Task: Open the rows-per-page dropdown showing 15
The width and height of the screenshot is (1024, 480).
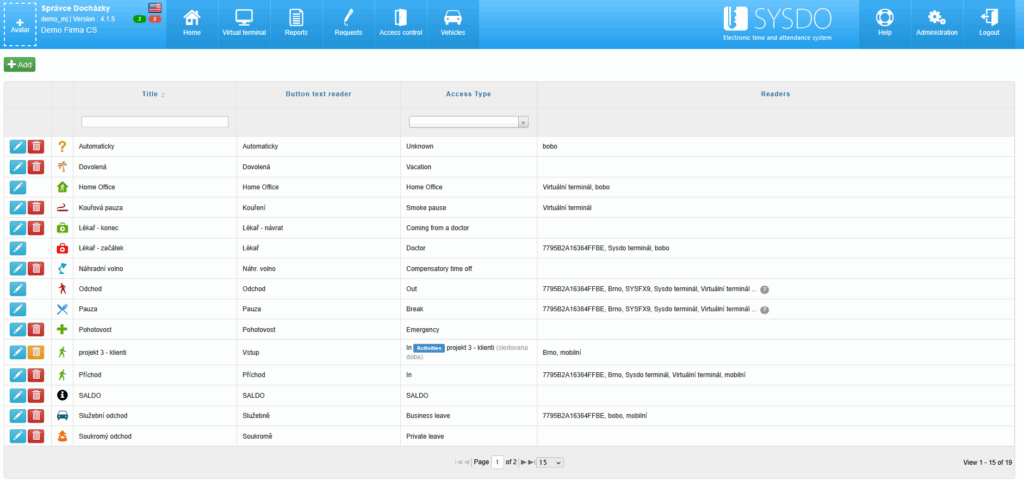Action: [x=550, y=462]
